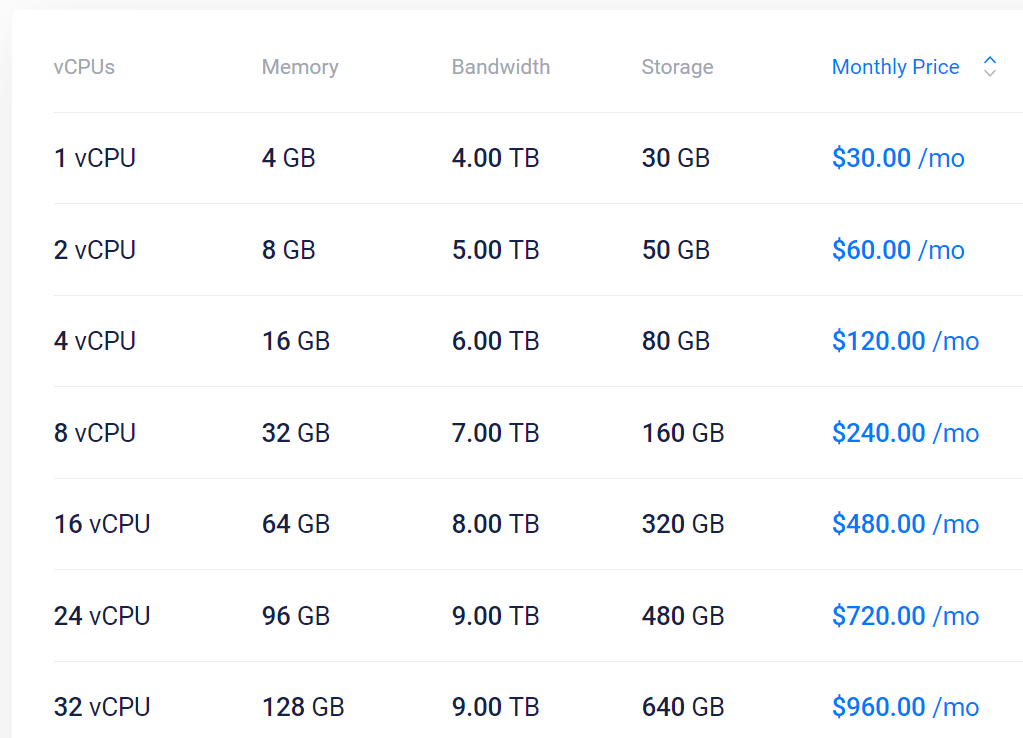
Task: Sort by the Memory column header
Action: [x=300, y=67]
